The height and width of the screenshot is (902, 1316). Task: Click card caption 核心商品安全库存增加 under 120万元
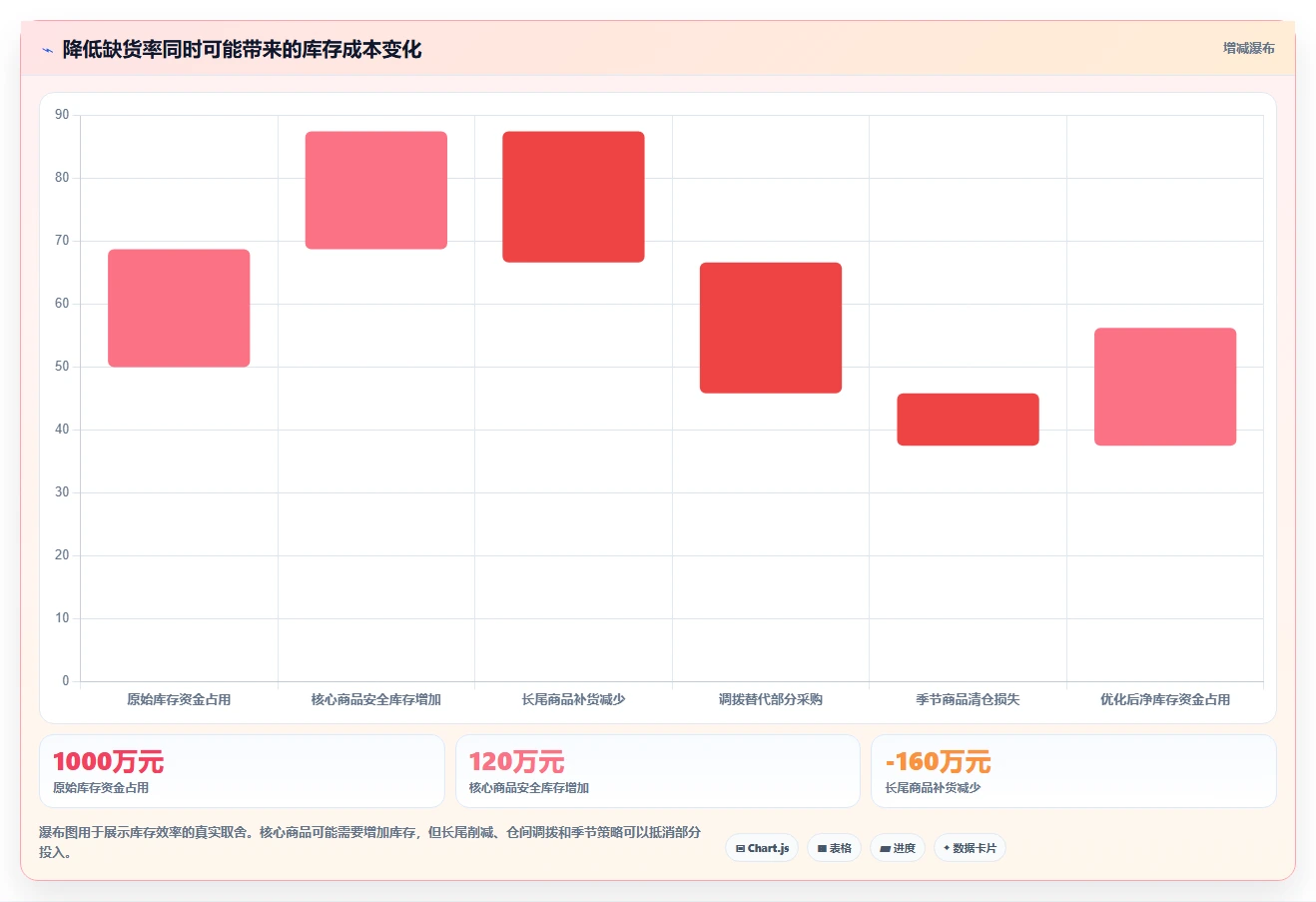[x=529, y=788]
